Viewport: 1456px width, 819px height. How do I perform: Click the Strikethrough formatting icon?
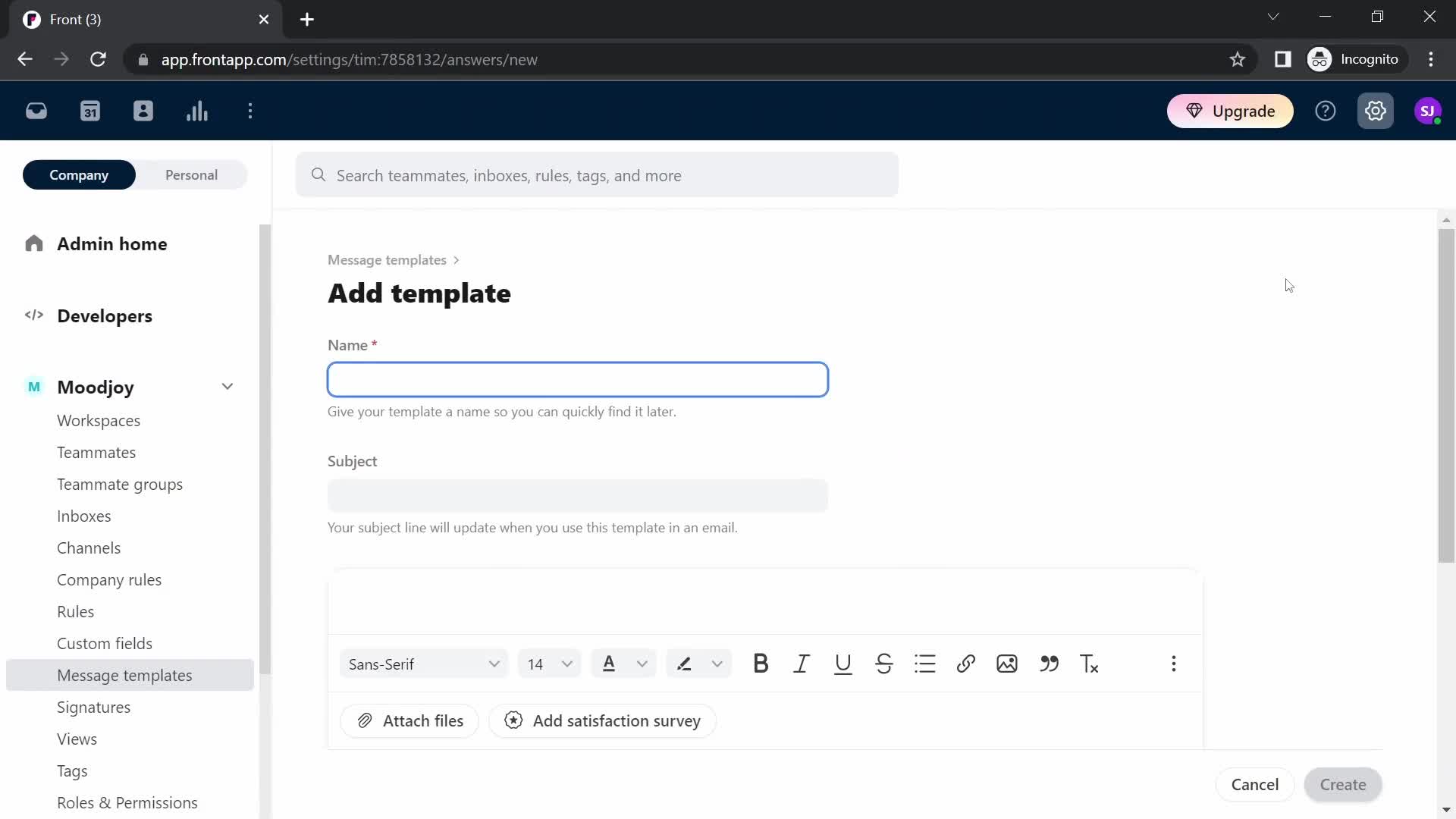pos(884,663)
